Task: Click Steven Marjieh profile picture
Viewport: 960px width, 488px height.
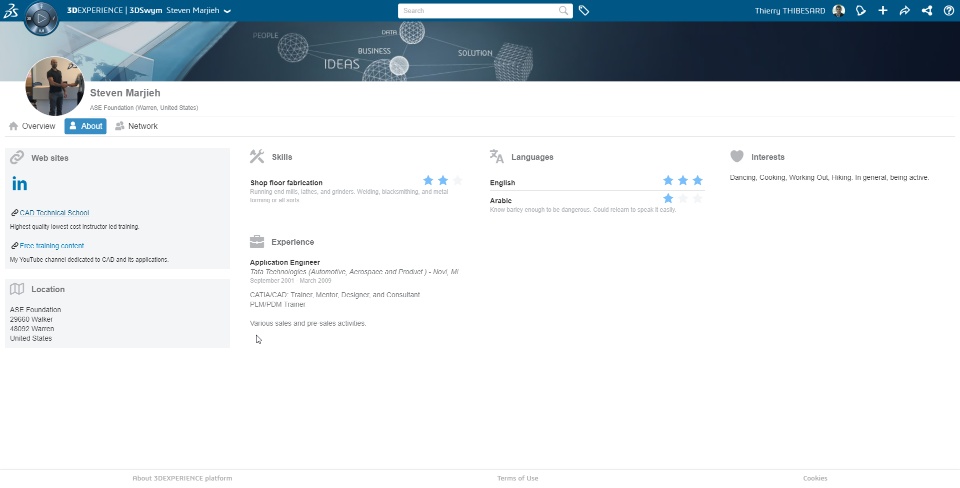Action: (x=54, y=86)
